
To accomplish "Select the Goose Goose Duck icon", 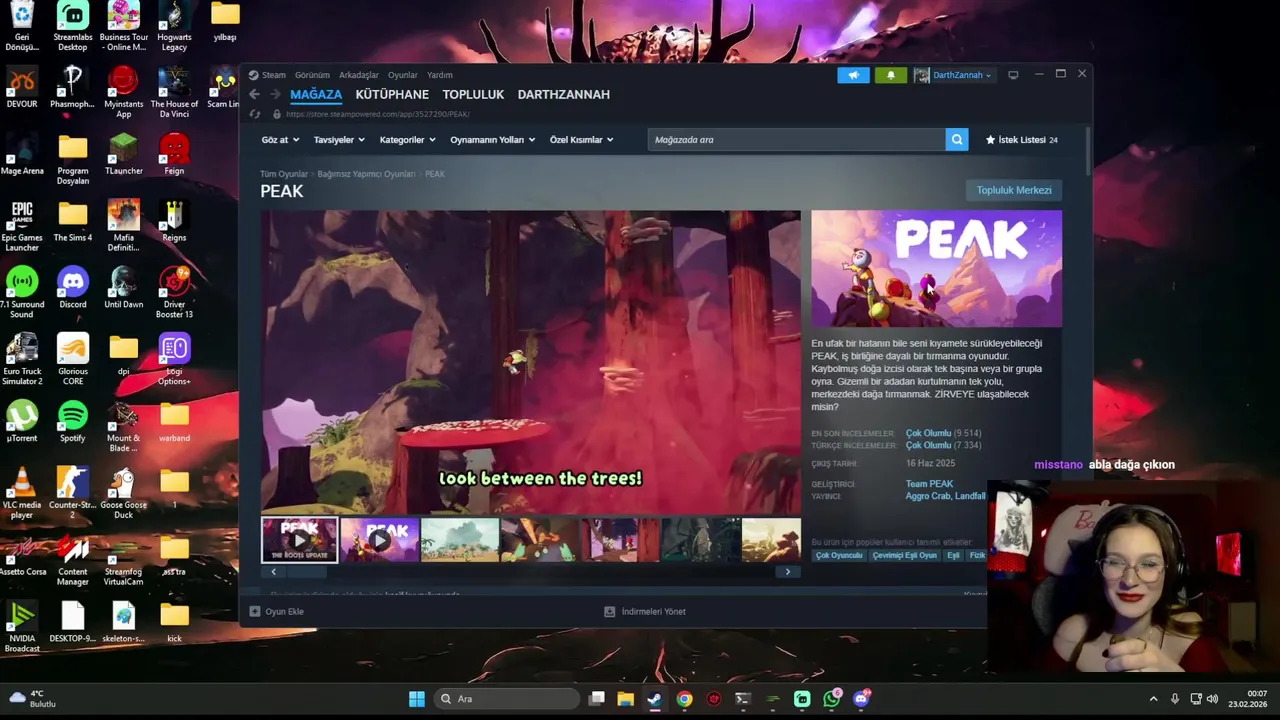I will pos(124,493).
